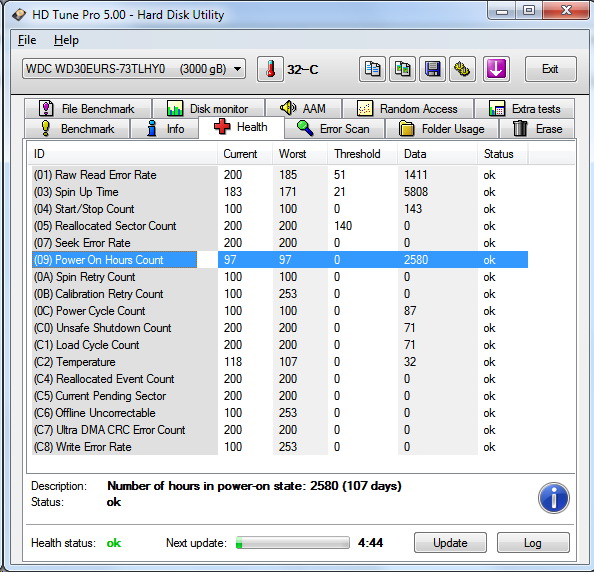Switch to the Erase tab
The height and width of the screenshot is (572, 594).
coord(537,129)
